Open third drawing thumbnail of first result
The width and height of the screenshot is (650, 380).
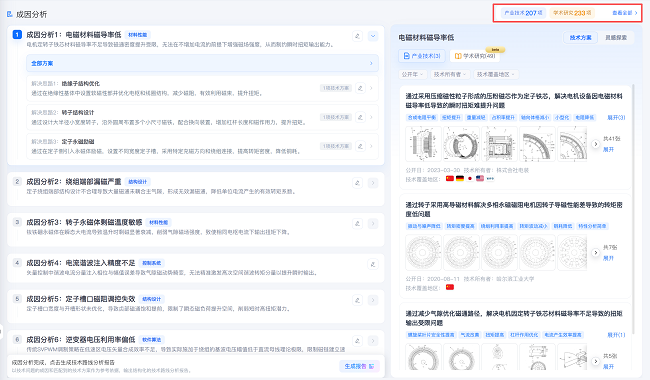(x=499, y=144)
